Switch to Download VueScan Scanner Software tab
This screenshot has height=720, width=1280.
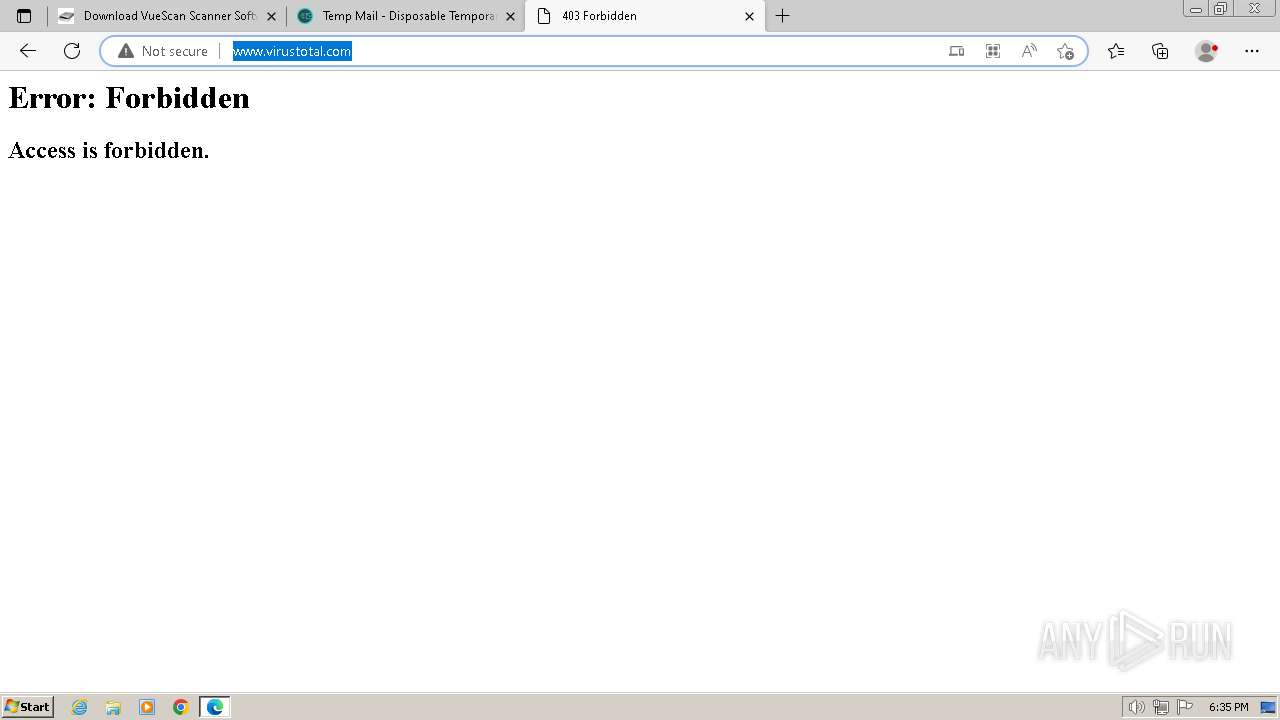[167, 16]
